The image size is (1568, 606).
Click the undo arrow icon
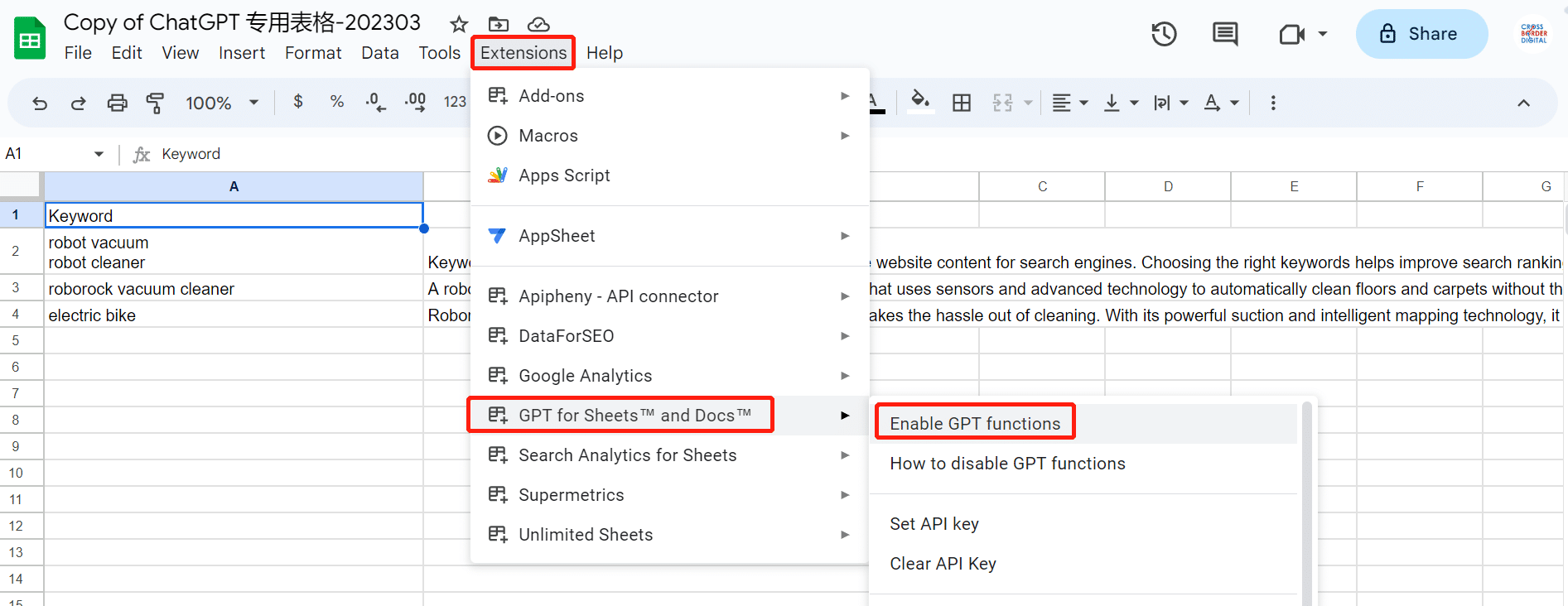tap(40, 103)
